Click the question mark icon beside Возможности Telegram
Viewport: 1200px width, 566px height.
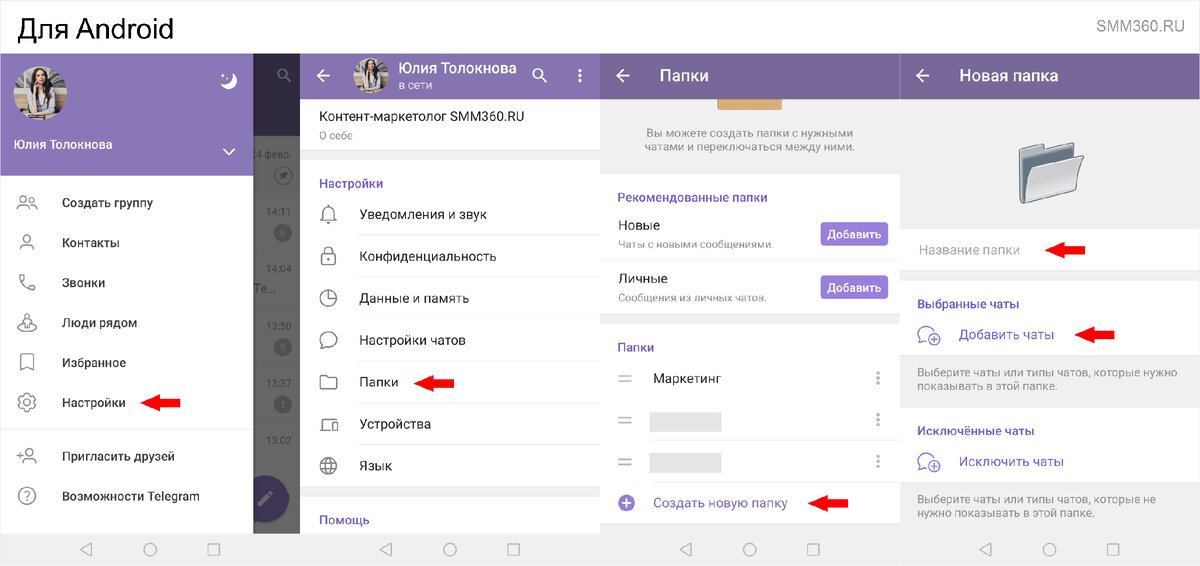coord(27,496)
